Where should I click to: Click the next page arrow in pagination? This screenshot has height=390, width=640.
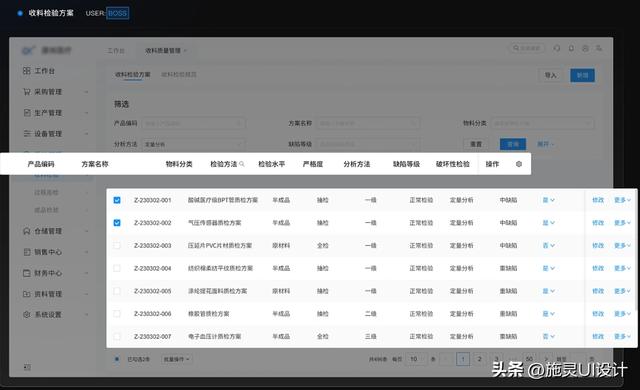547,359
